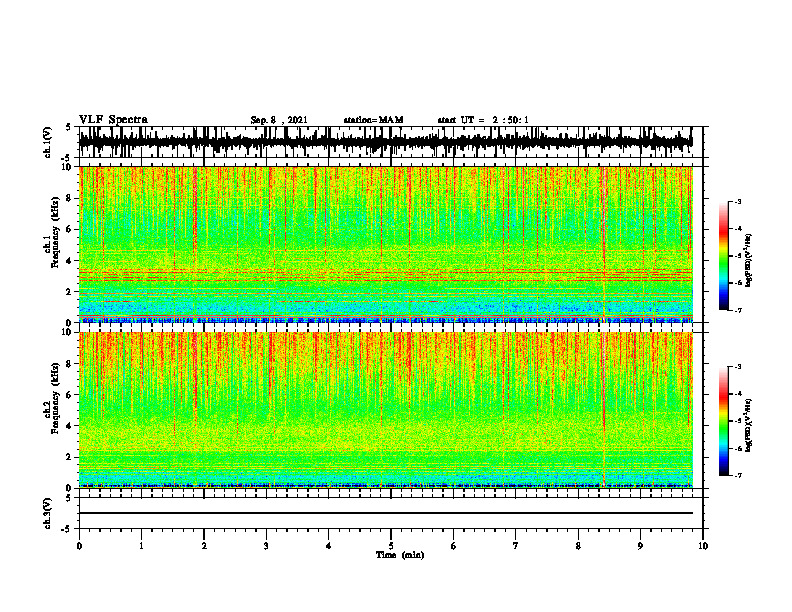Screen dimensions: 792x612
Task: Click the "6" kHz tick of ch.1 spectrogram
Action: [70, 229]
